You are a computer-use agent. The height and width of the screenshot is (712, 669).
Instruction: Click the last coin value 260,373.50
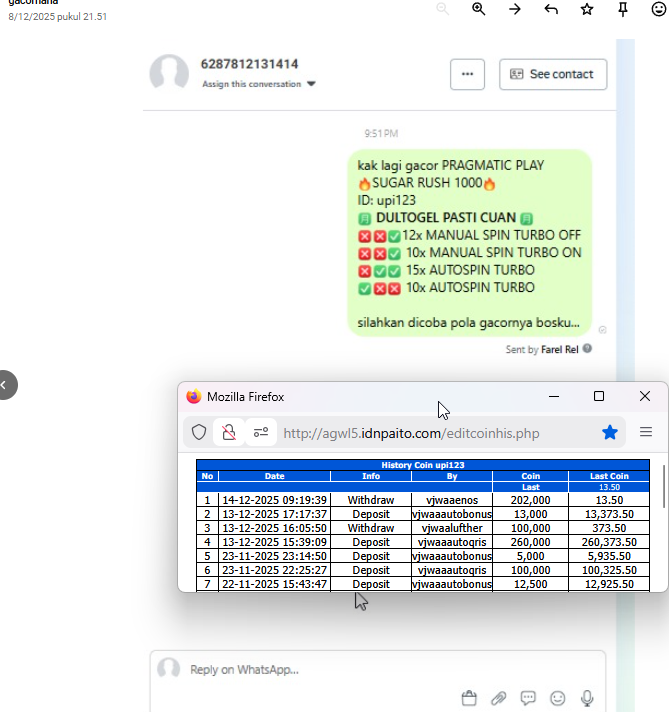(x=609, y=542)
